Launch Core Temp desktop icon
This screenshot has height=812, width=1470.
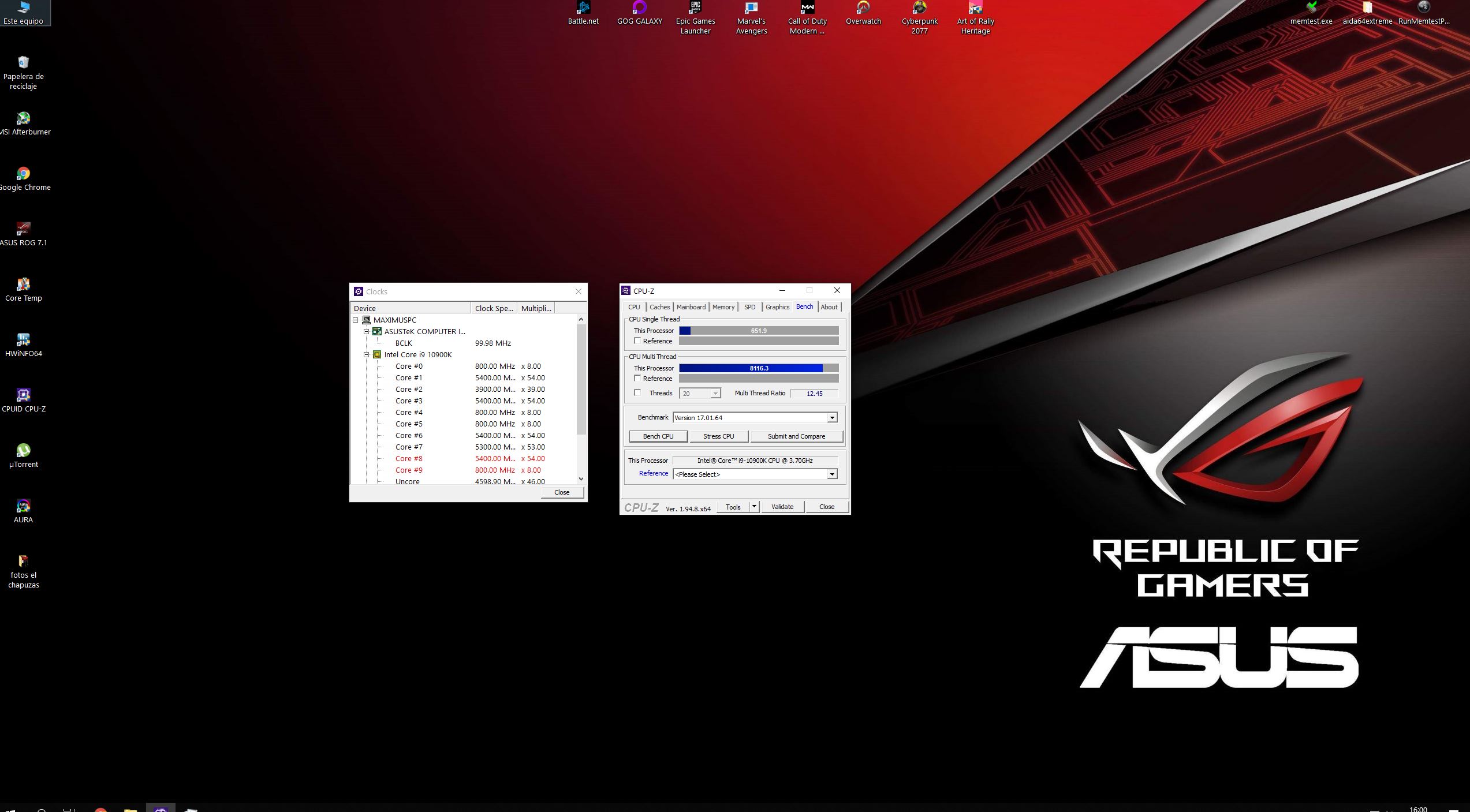tap(23, 290)
